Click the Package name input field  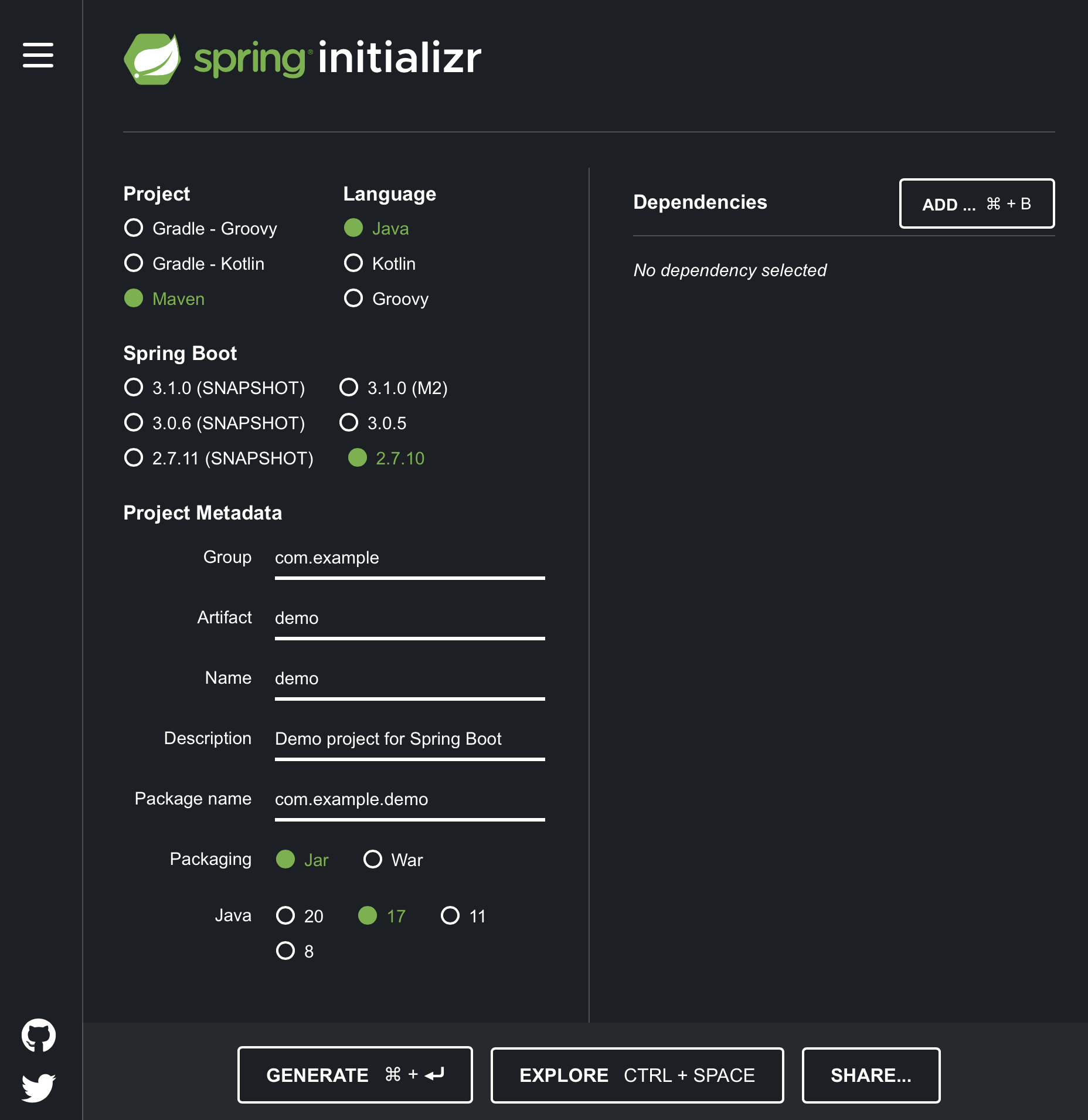tap(410, 800)
